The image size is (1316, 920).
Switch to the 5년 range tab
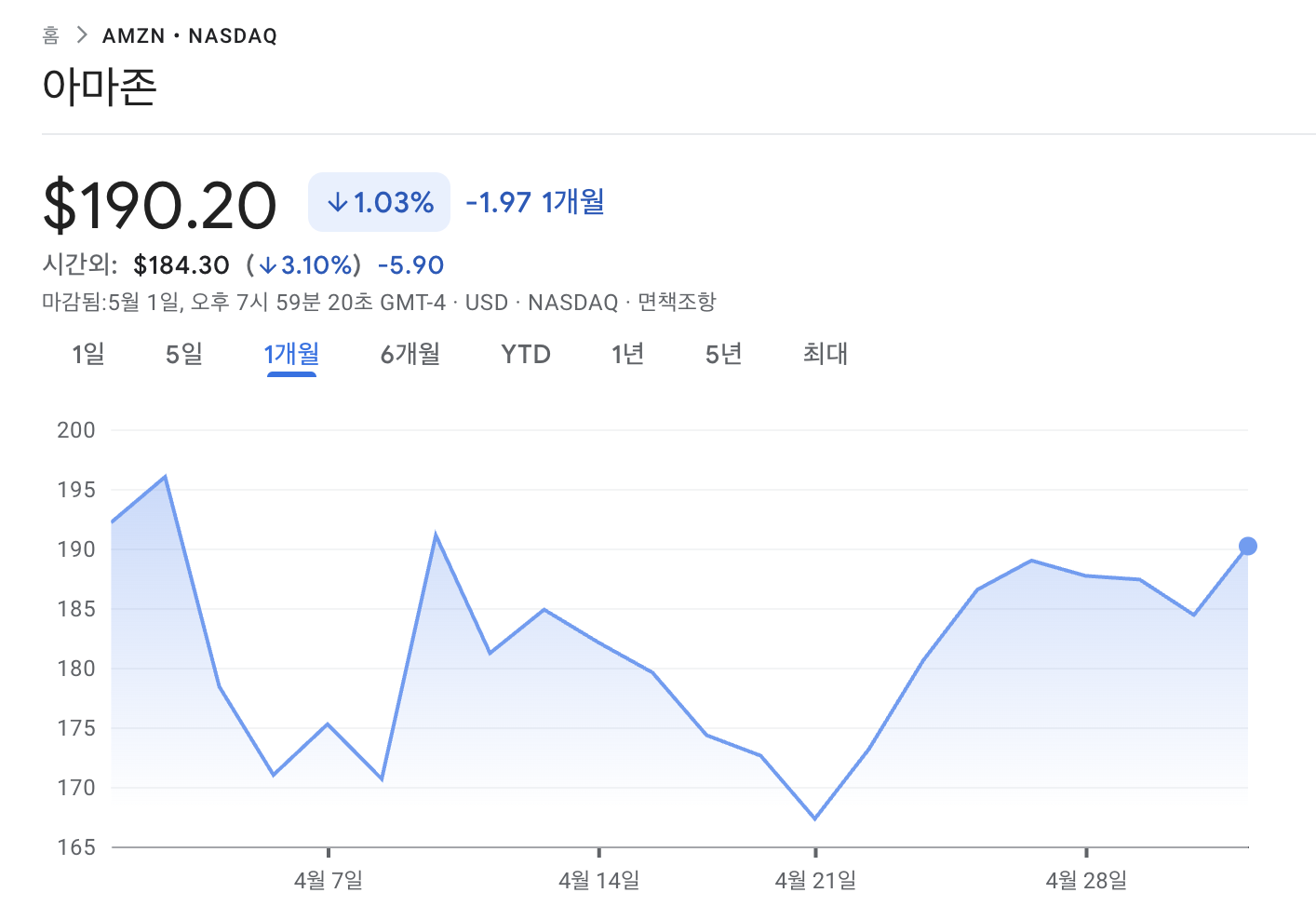[x=723, y=354]
